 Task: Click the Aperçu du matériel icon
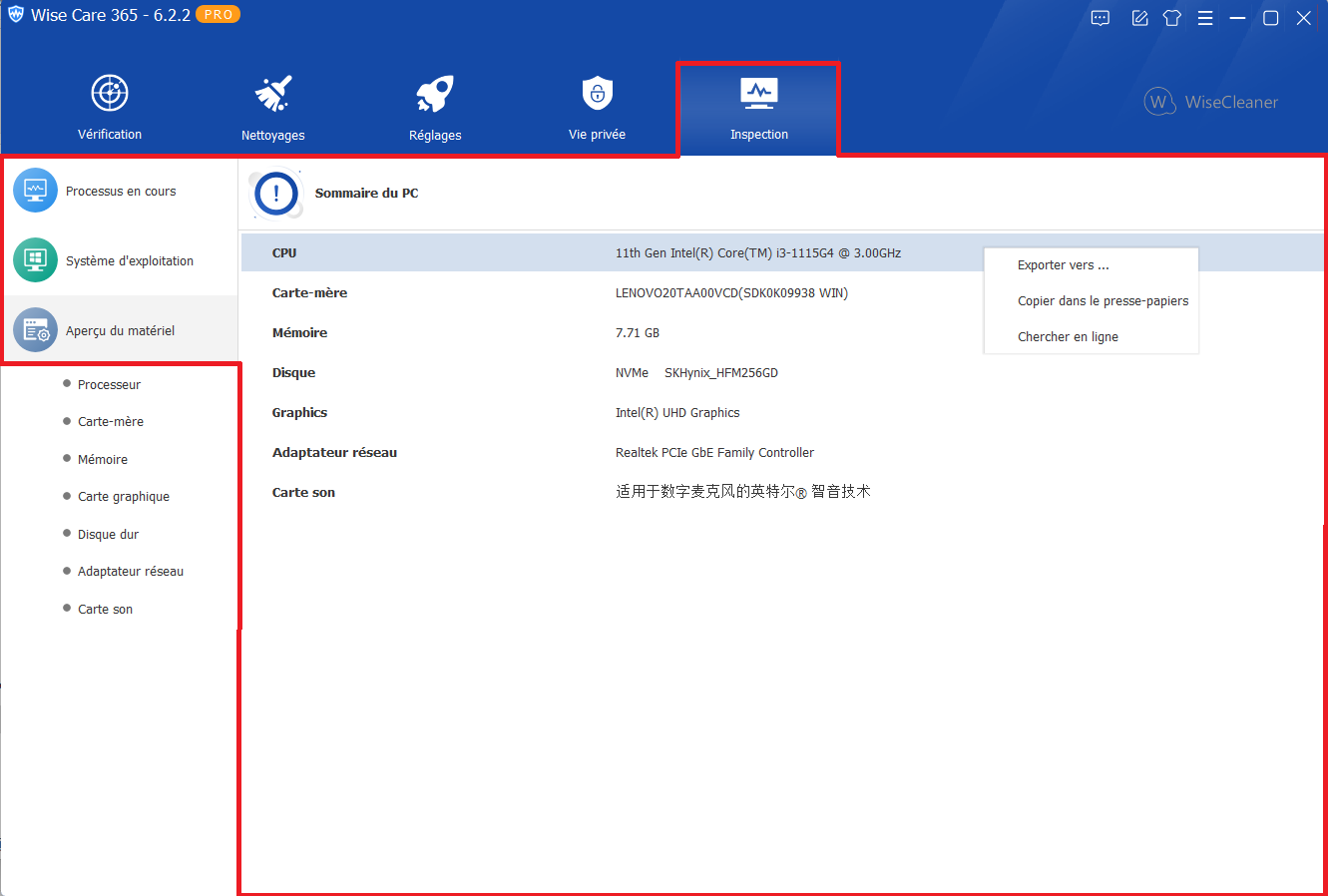coord(35,329)
